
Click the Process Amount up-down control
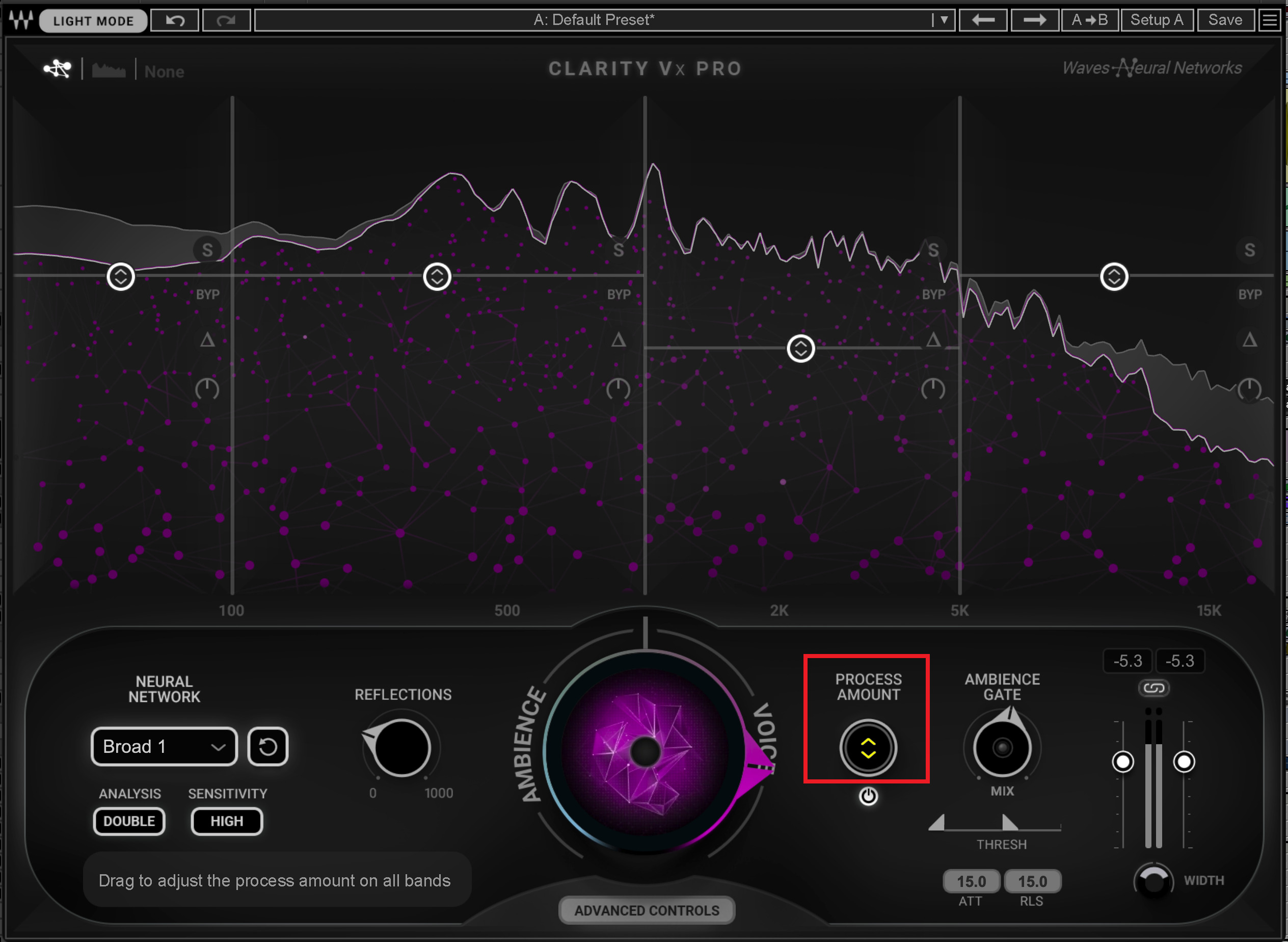click(868, 748)
